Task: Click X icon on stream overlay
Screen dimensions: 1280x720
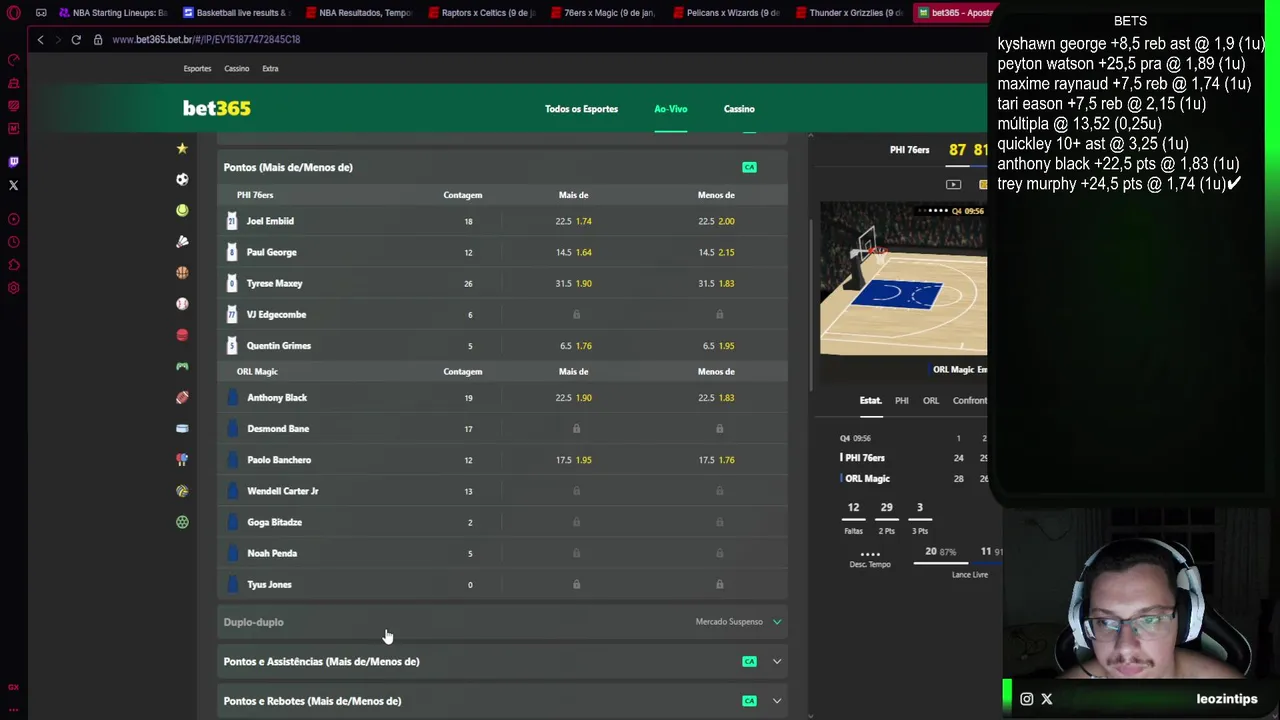Action: pyautogui.click(x=1047, y=699)
